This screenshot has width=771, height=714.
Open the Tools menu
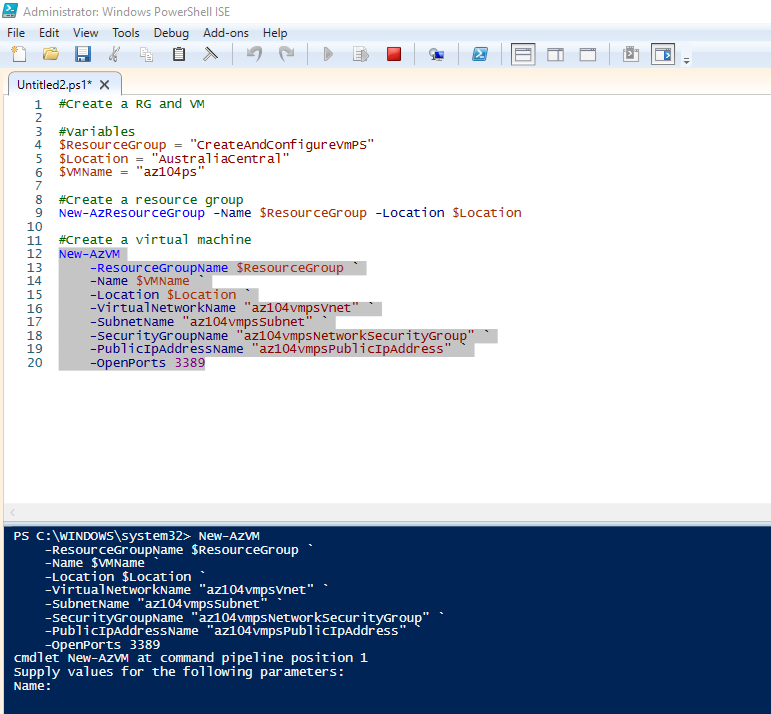pyautogui.click(x=126, y=33)
